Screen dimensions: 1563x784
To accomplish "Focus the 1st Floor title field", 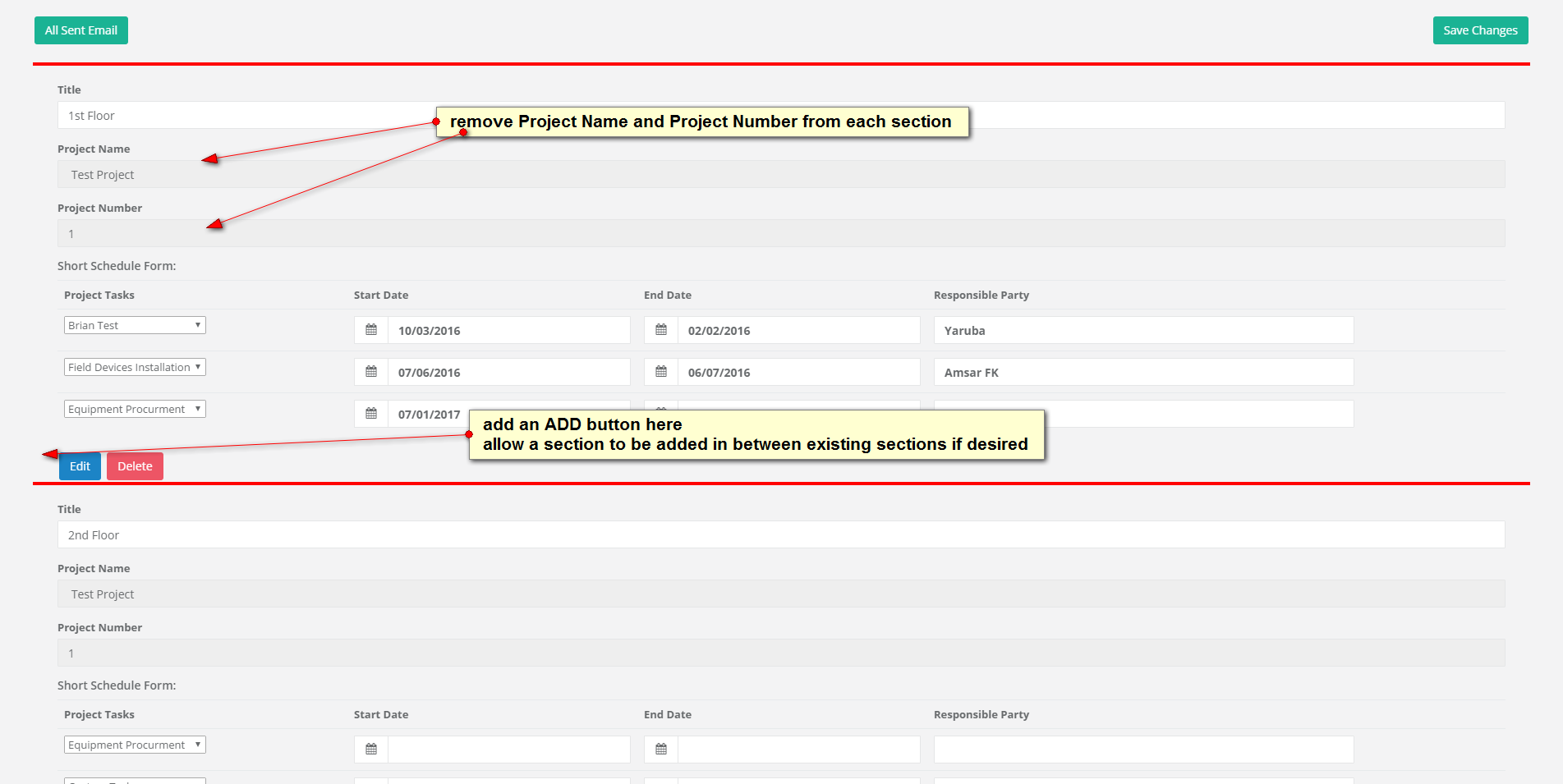I will coord(781,115).
